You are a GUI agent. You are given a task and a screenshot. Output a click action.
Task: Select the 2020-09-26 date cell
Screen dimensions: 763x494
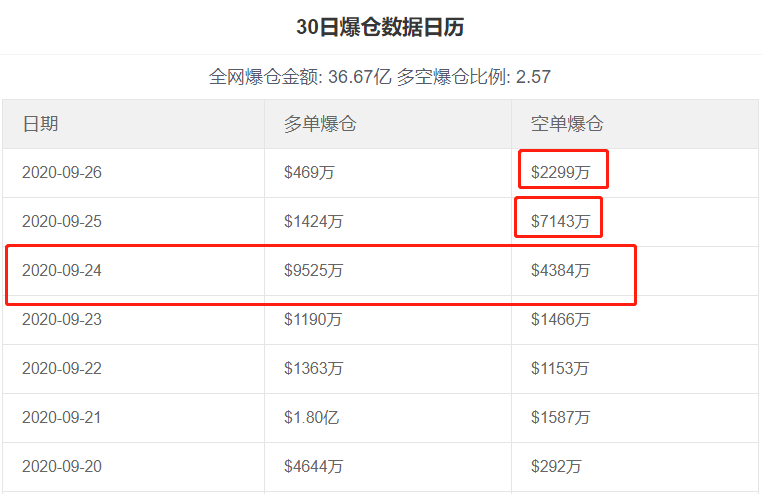(62, 173)
